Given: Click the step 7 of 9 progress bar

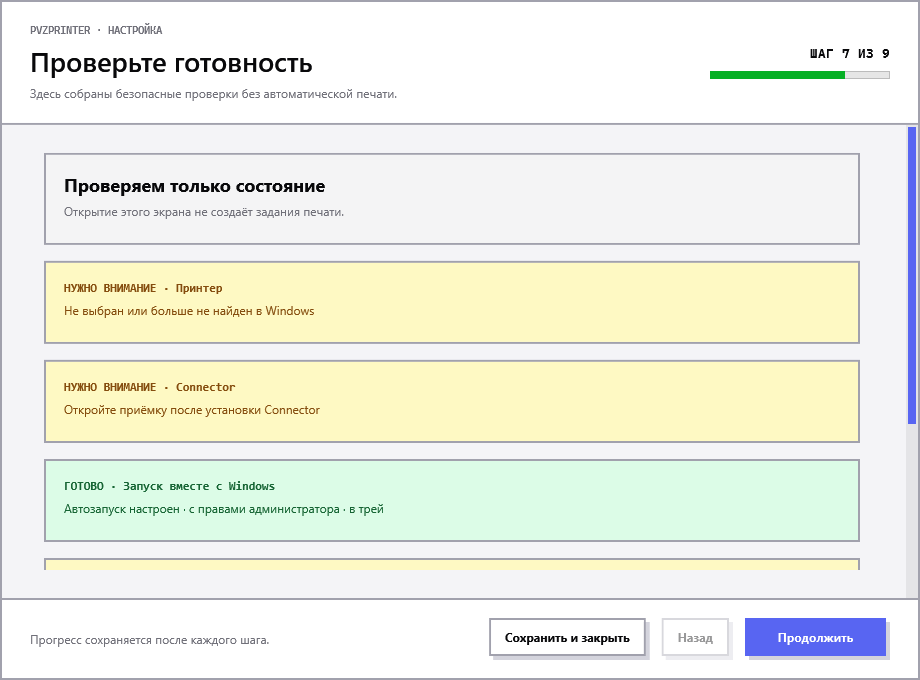Looking at the screenshot, I should coord(800,75).
